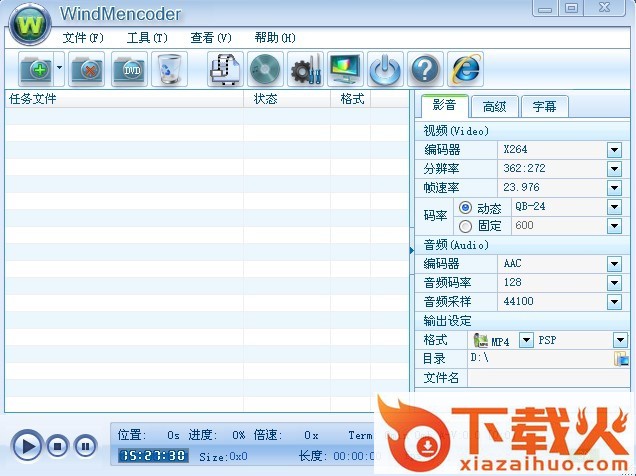Click the 任务文件 column header
The image size is (636, 476).
point(124,99)
